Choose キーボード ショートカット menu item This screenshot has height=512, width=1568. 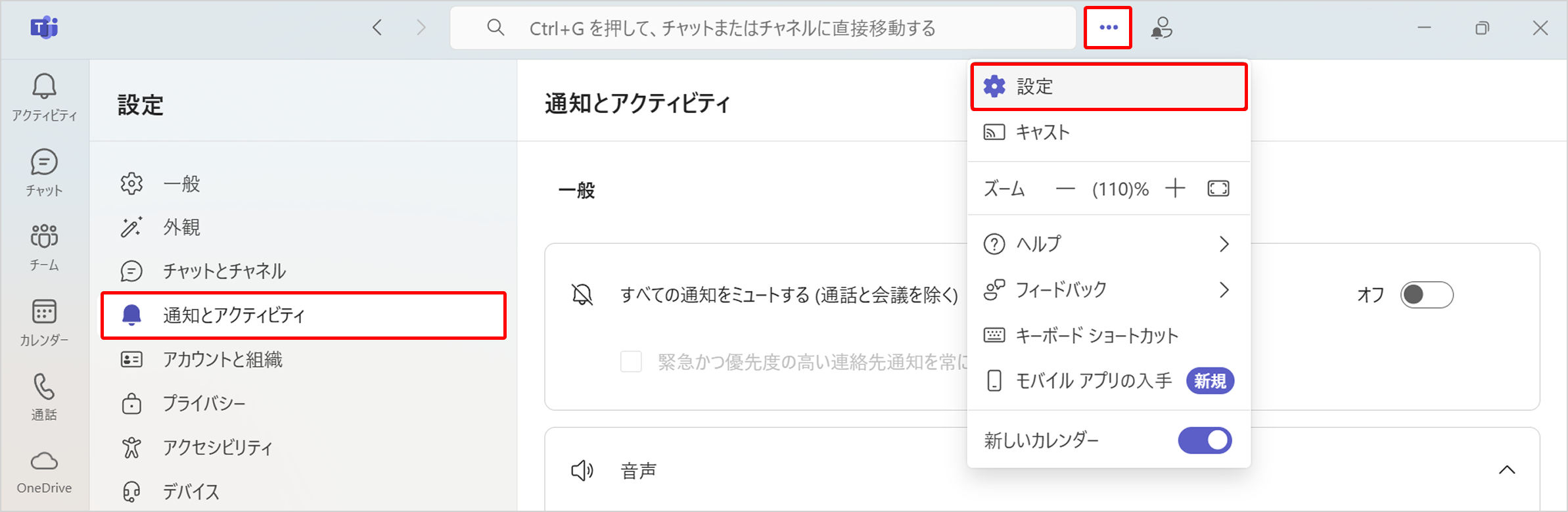pyautogui.click(x=1096, y=336)
